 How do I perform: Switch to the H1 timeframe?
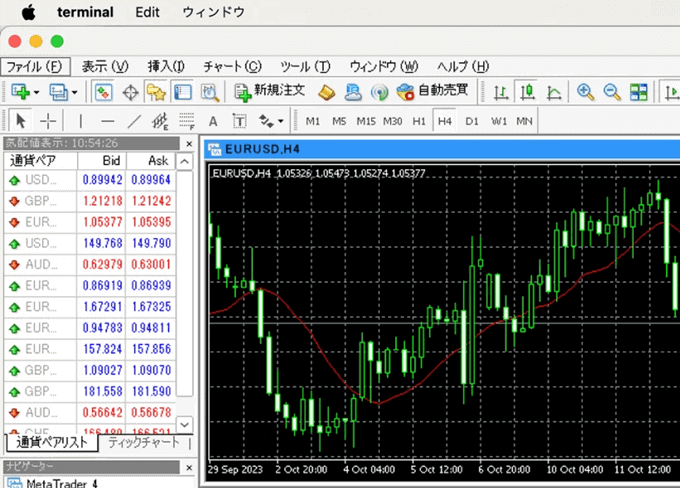coord(419,121)
